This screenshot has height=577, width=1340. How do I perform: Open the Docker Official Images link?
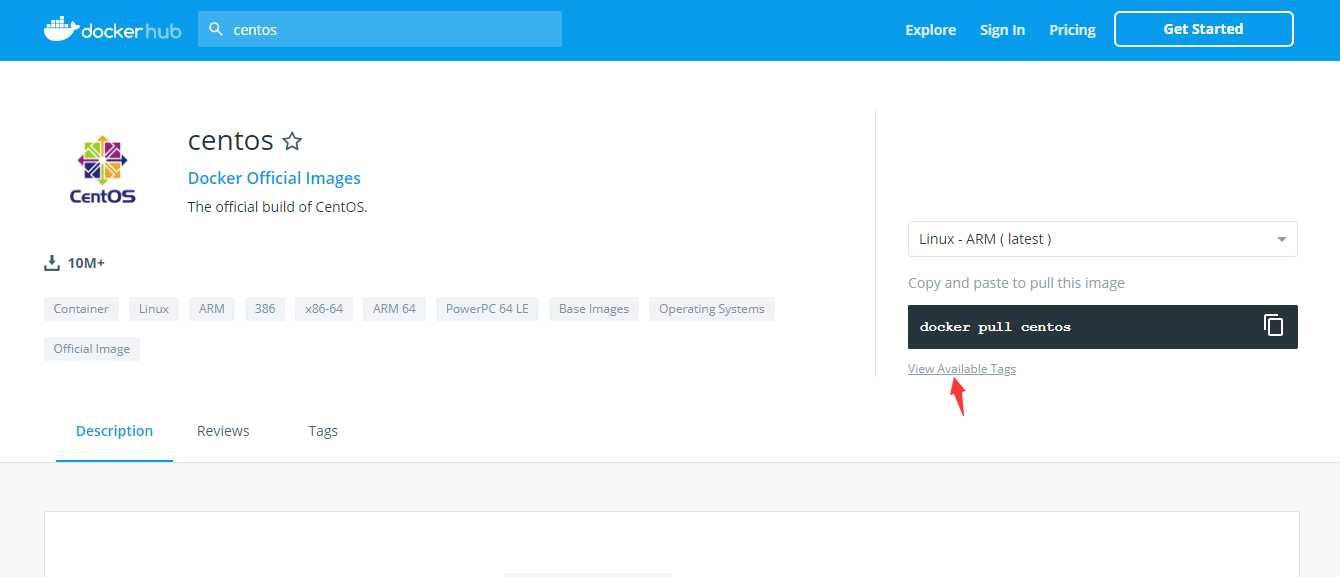274,178
